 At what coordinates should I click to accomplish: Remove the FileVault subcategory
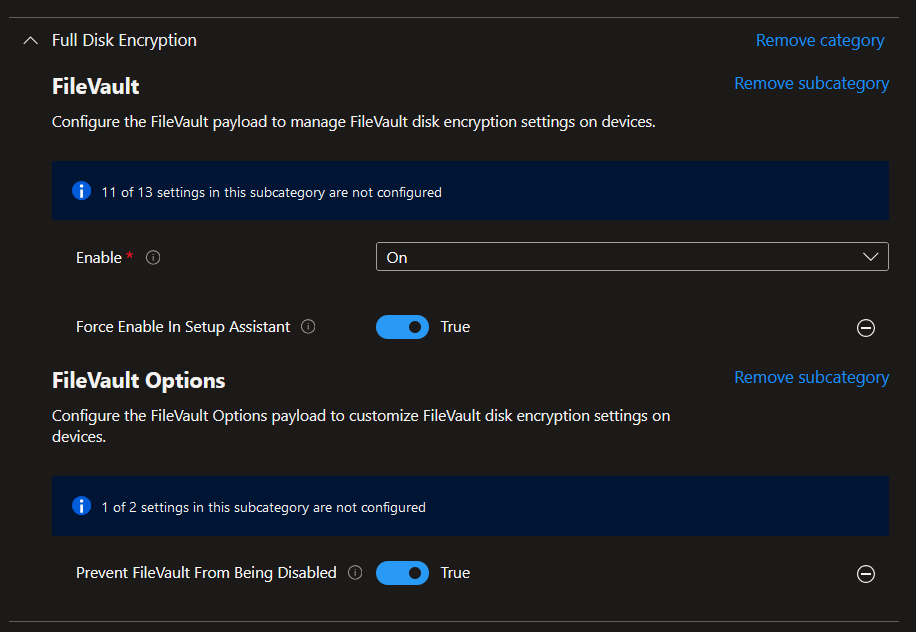point(811,84)
